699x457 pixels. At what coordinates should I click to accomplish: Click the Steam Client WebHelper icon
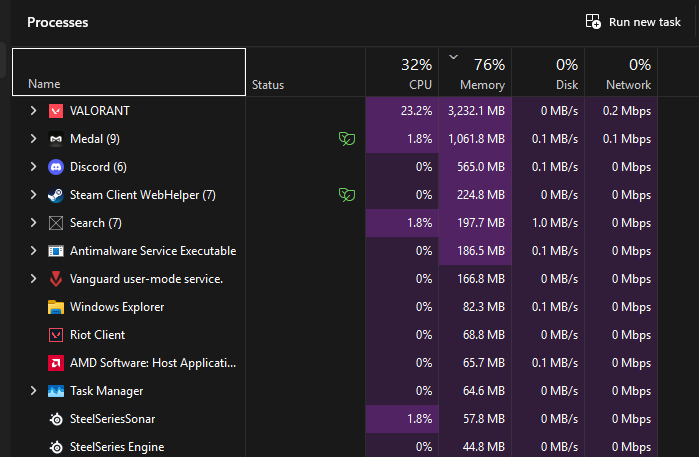click(x=56, y=195)
